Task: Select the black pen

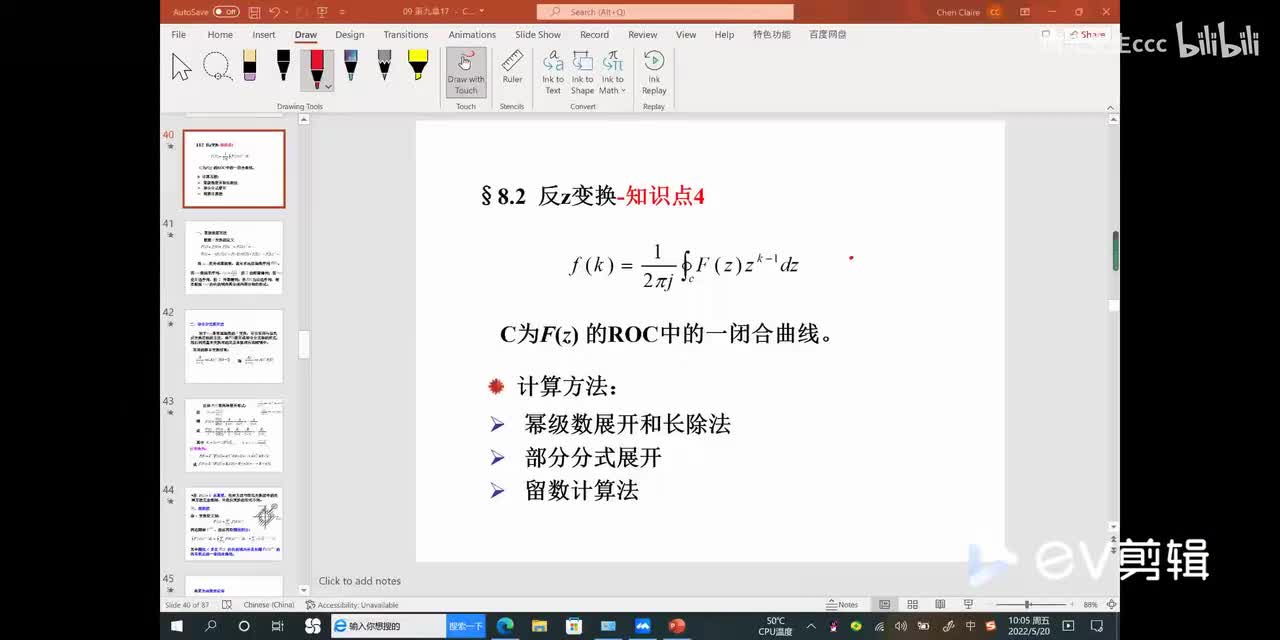Action: point(283,67)
